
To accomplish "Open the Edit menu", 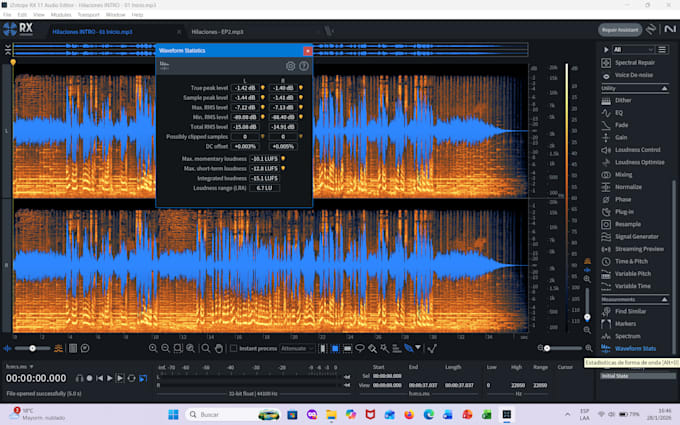I will point(22,15).
